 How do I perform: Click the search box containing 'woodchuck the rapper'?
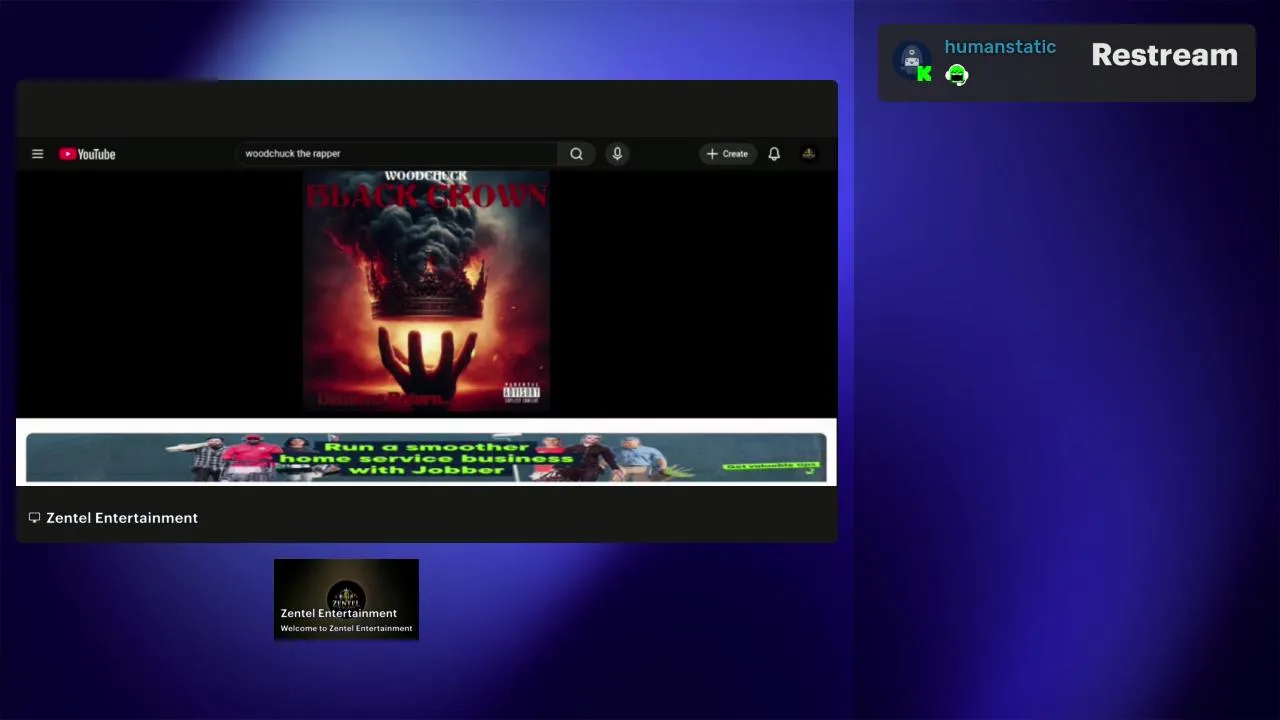[398, 154]
